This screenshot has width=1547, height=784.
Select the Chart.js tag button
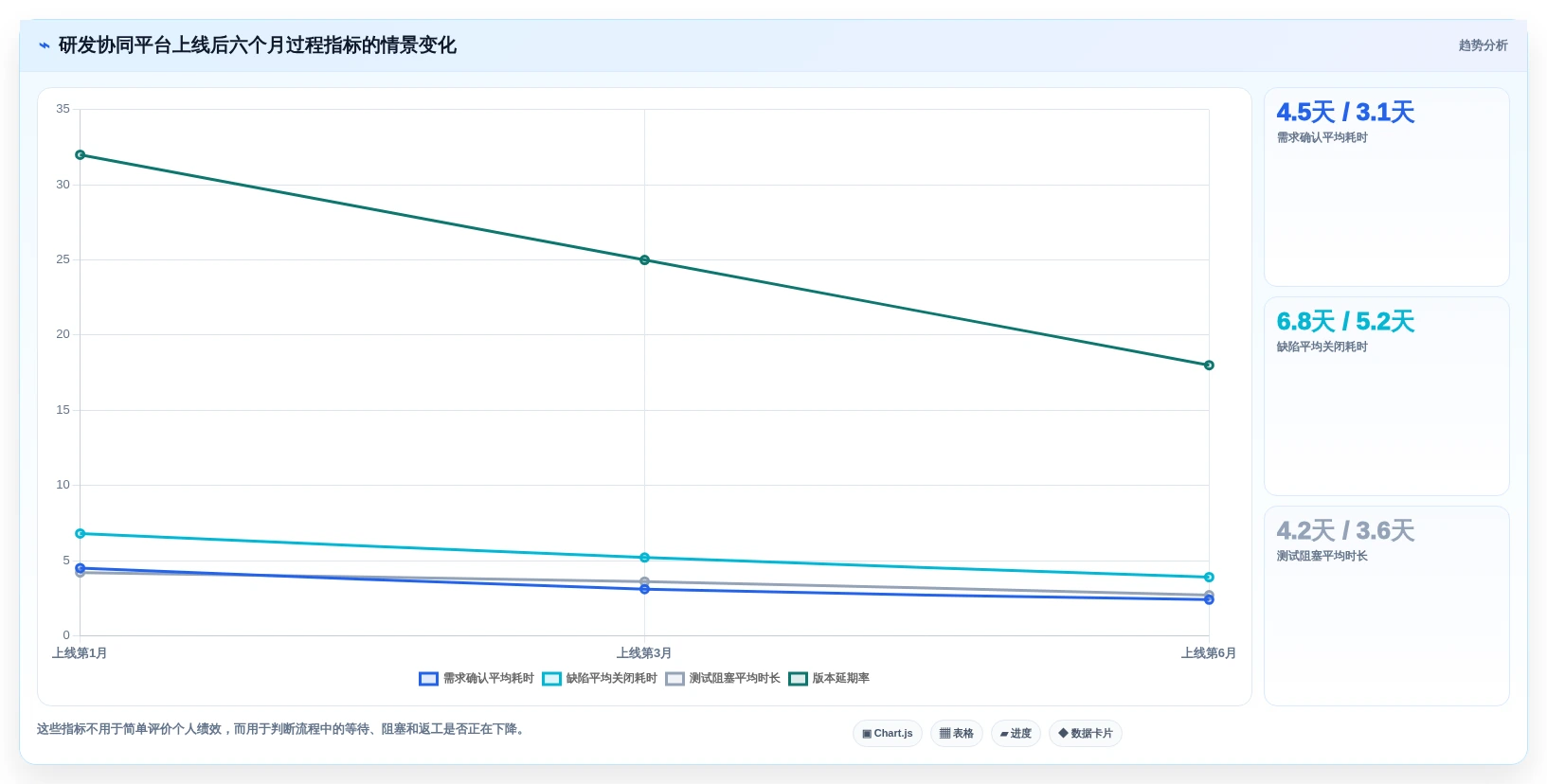888,734
